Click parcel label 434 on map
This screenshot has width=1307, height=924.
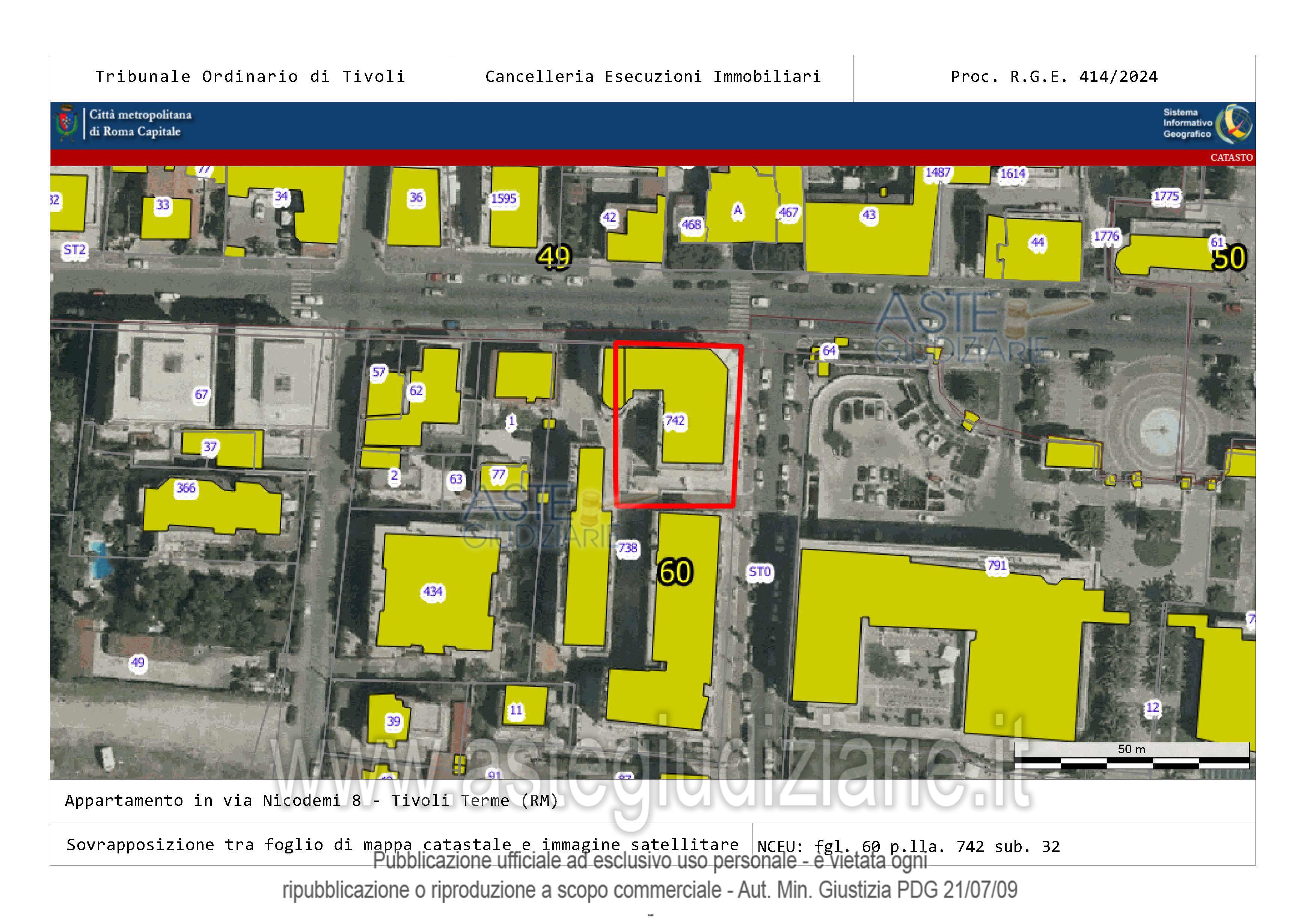pyautogui.click(x=433, y=592)
